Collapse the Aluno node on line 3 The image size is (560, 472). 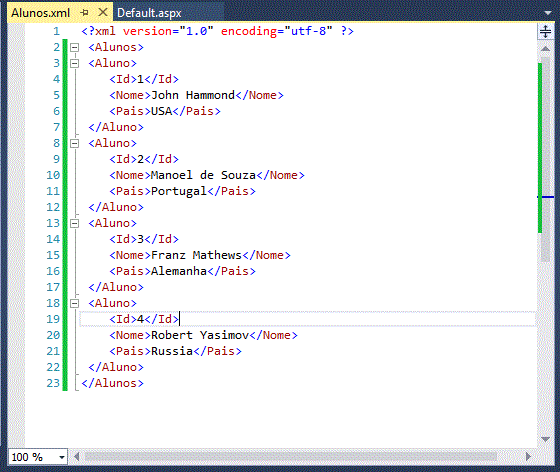(74, 63)
